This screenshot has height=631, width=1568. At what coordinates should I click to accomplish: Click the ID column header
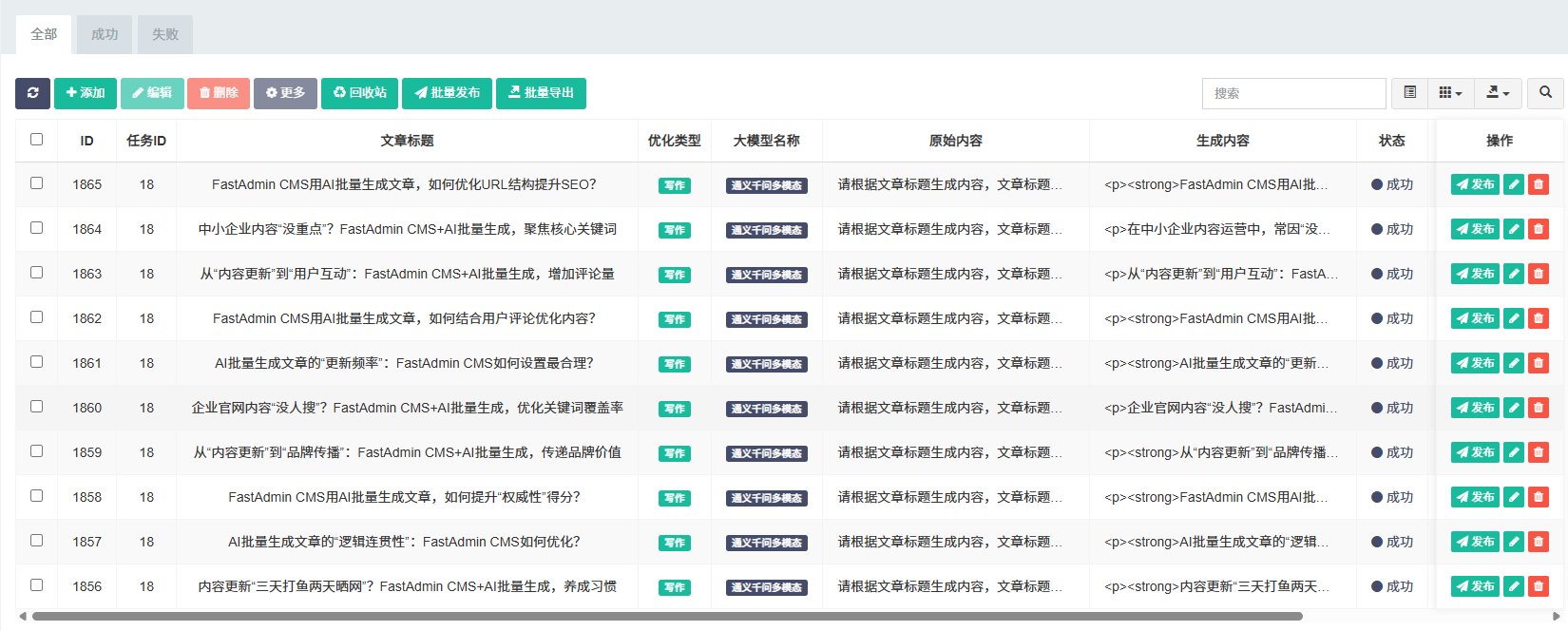(86, 141)
